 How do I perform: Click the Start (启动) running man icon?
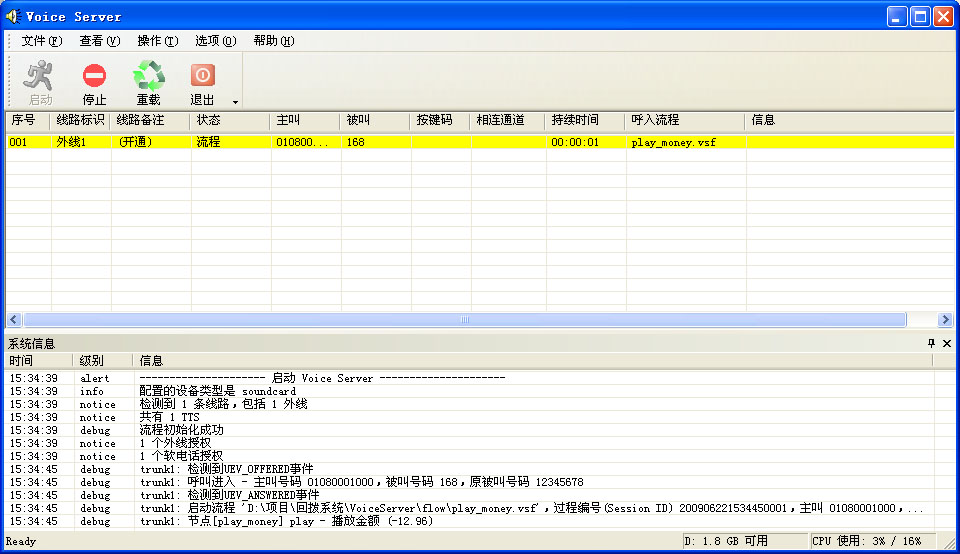click(40, 76)
